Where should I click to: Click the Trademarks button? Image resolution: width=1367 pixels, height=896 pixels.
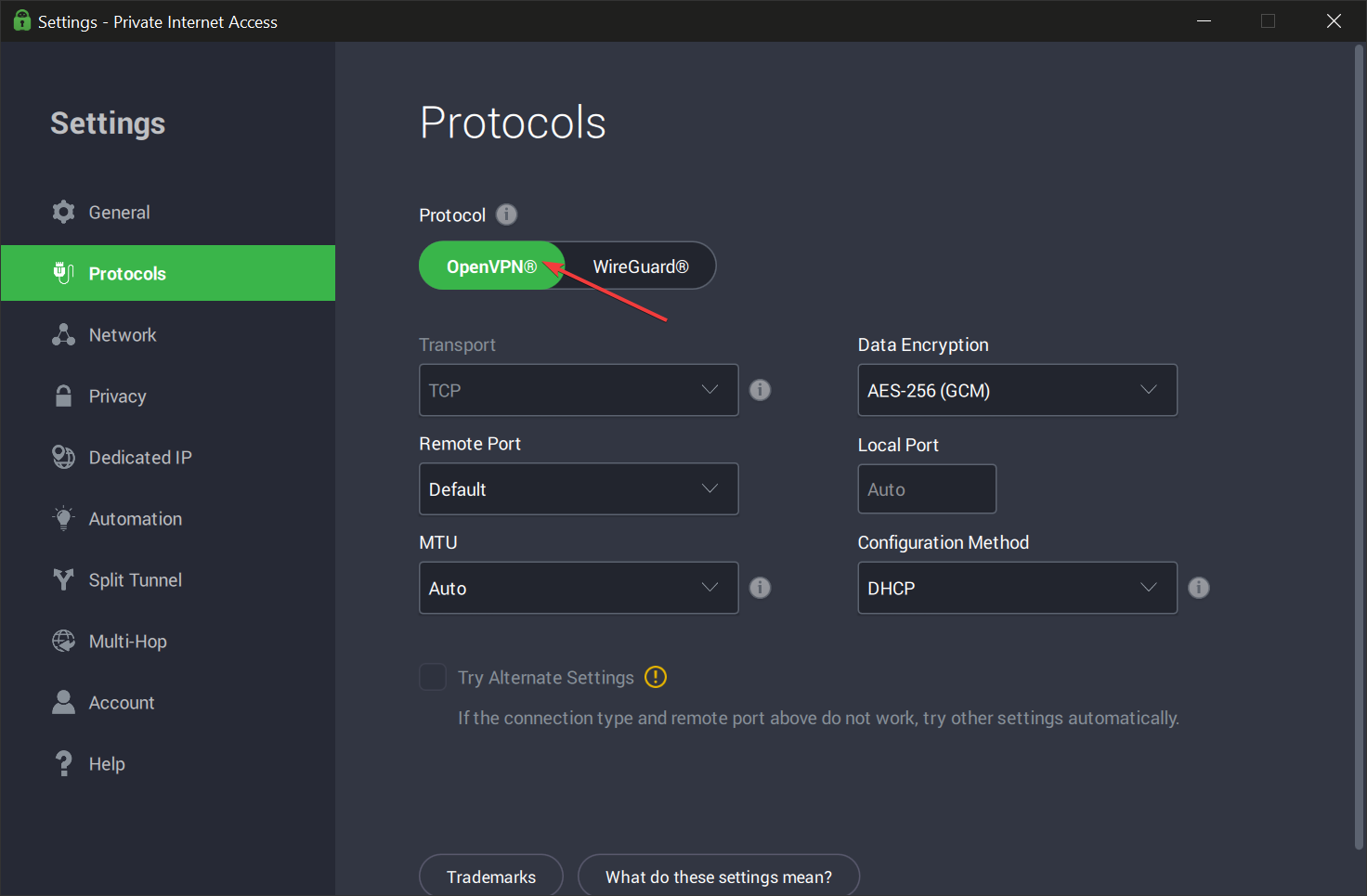tap(491, 876)
